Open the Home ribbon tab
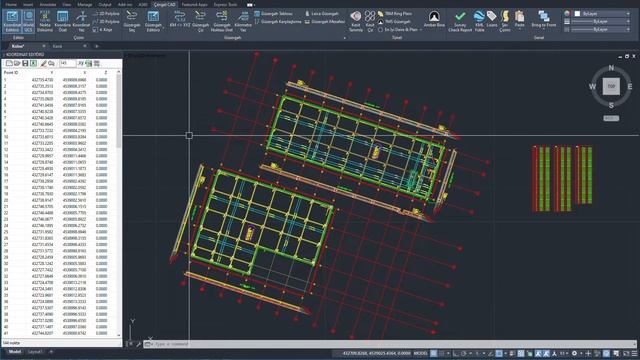Screen dimensions: 640x360 tap(11, 4)
